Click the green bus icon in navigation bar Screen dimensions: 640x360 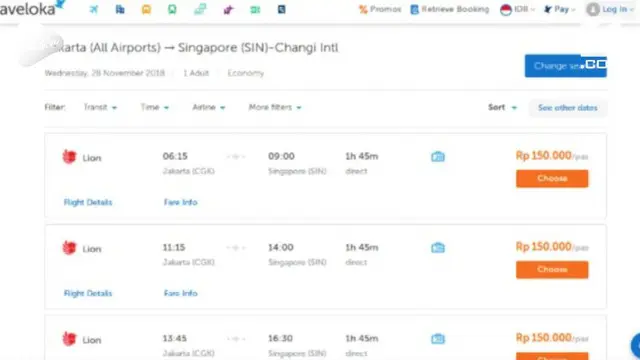click(172, 9)
